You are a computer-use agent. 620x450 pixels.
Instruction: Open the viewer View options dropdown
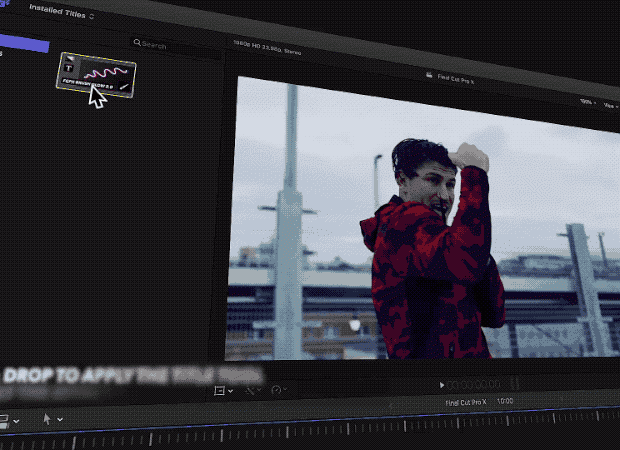(611, 106)
